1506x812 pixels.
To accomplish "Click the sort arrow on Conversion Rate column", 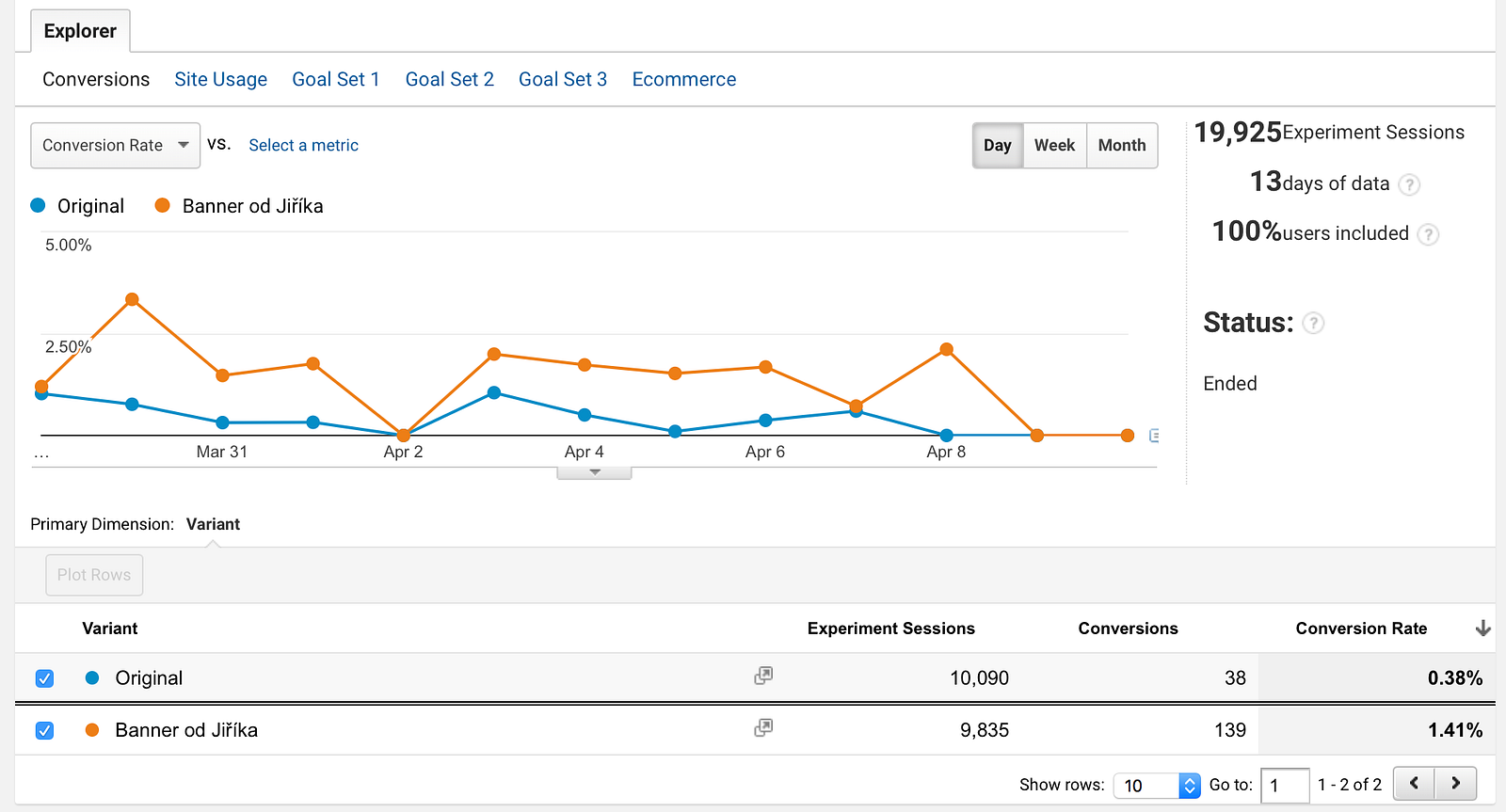I will (1482, 629).
